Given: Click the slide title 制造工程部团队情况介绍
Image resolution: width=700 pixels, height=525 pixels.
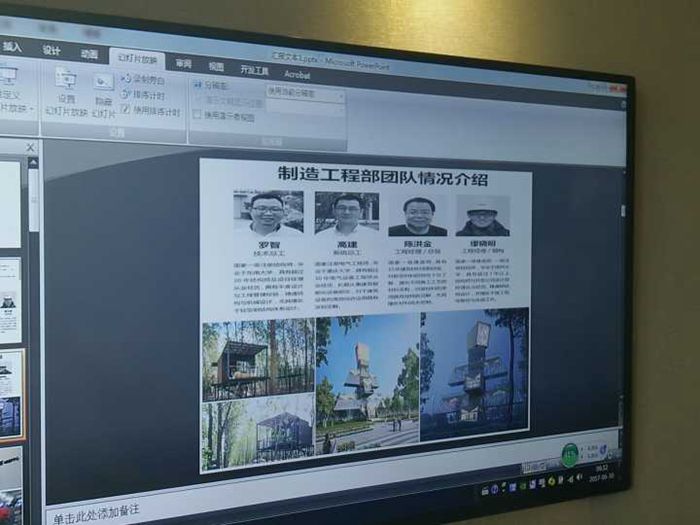Looking at the screenshot, I should point(383,175).
